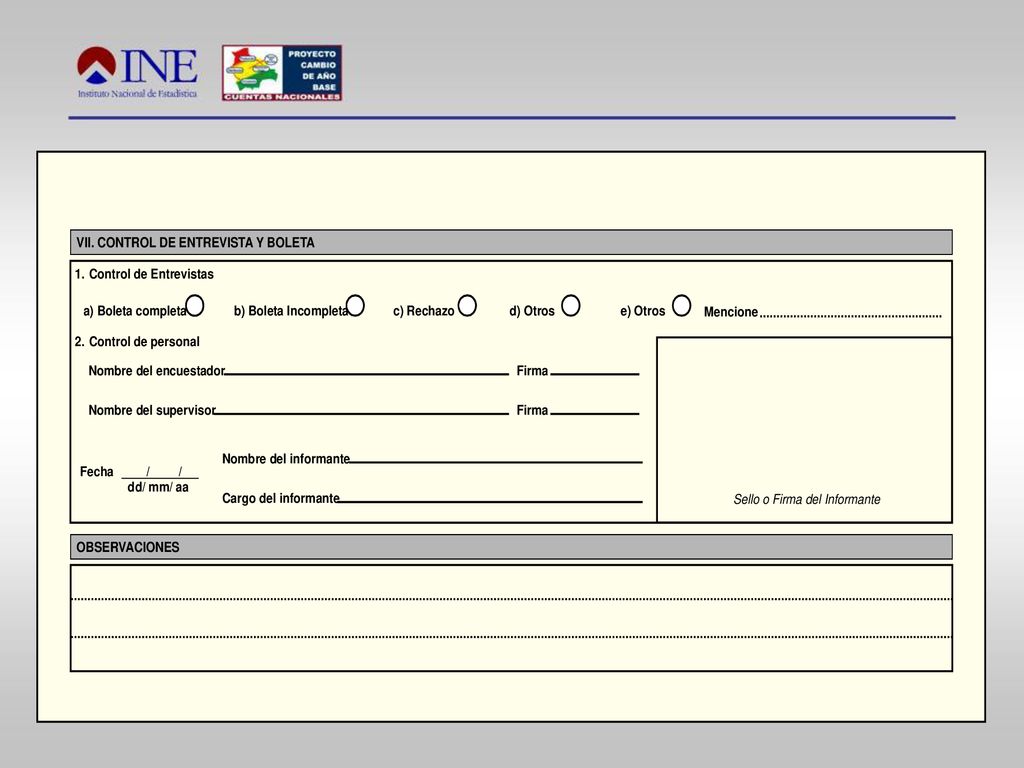Mark the 'd) Otros' circle
1024x768 pixels.
tap(571, 306)
